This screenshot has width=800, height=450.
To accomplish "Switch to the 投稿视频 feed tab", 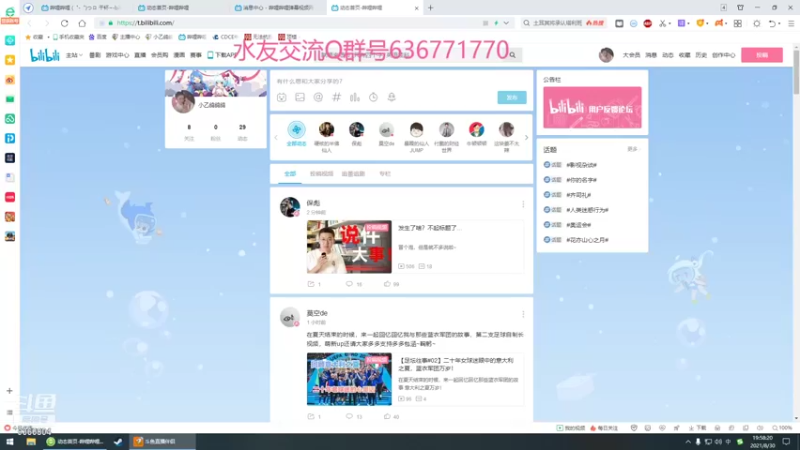I will pos(321,174).
